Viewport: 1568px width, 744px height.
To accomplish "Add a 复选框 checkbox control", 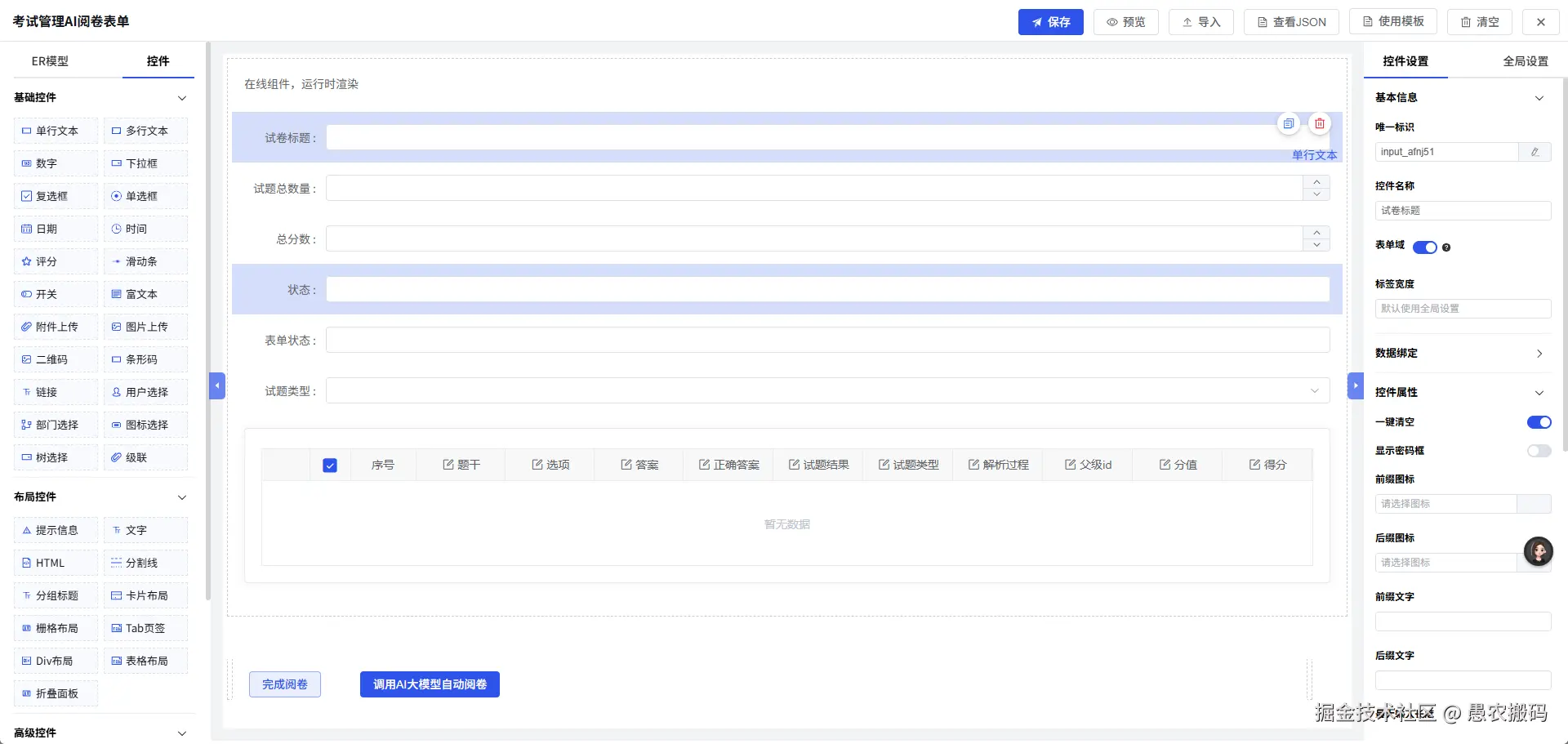I will click(56, 196).
